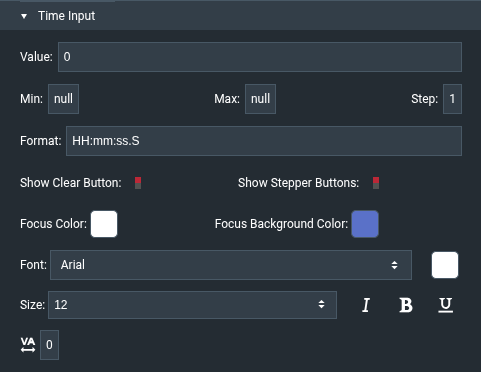Click the Focus Color label
The height and width of the screenshot is (372, 481).
coord(53,224)
